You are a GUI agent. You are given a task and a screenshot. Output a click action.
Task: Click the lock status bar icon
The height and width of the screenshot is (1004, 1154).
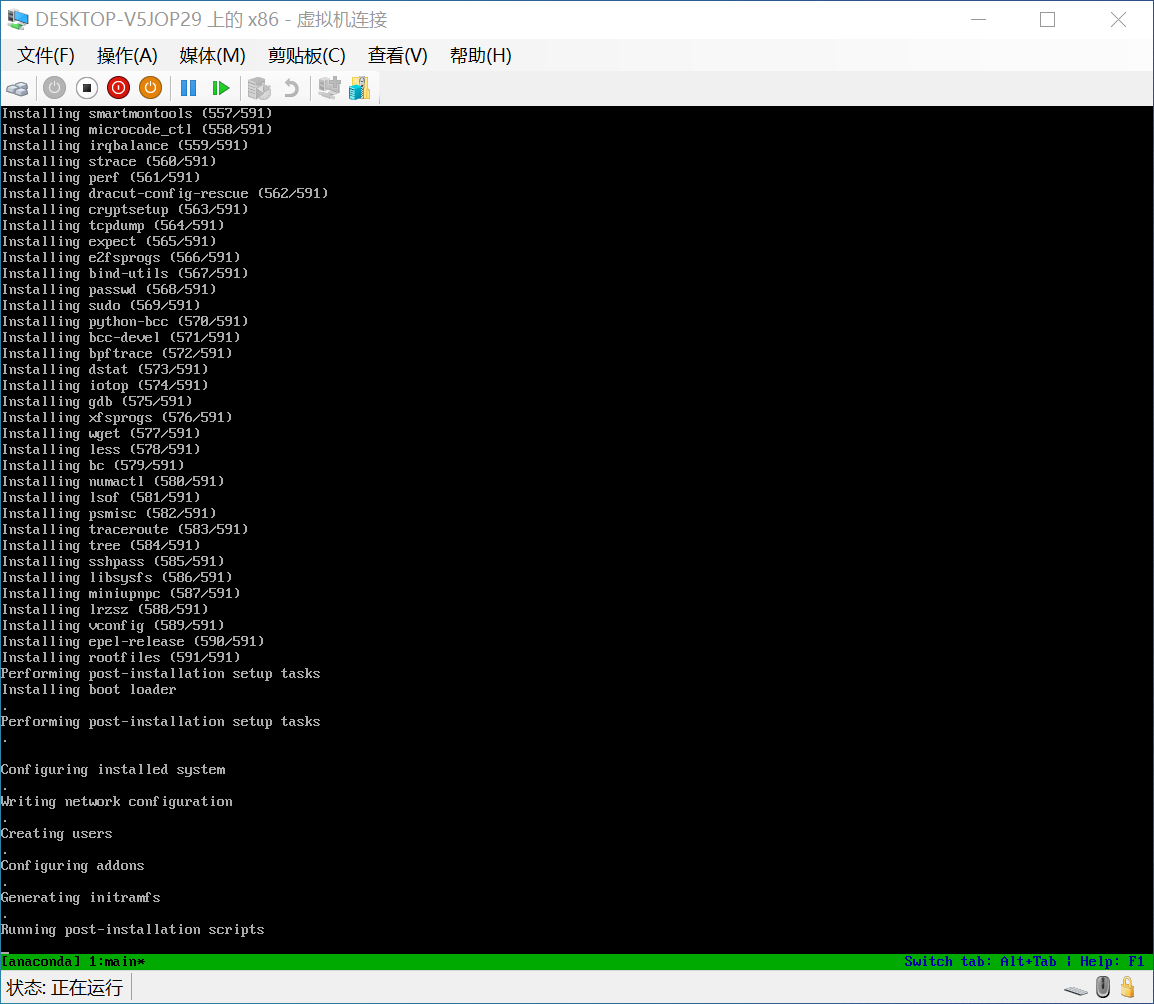pyautogui.click(x=1128, y=986)
